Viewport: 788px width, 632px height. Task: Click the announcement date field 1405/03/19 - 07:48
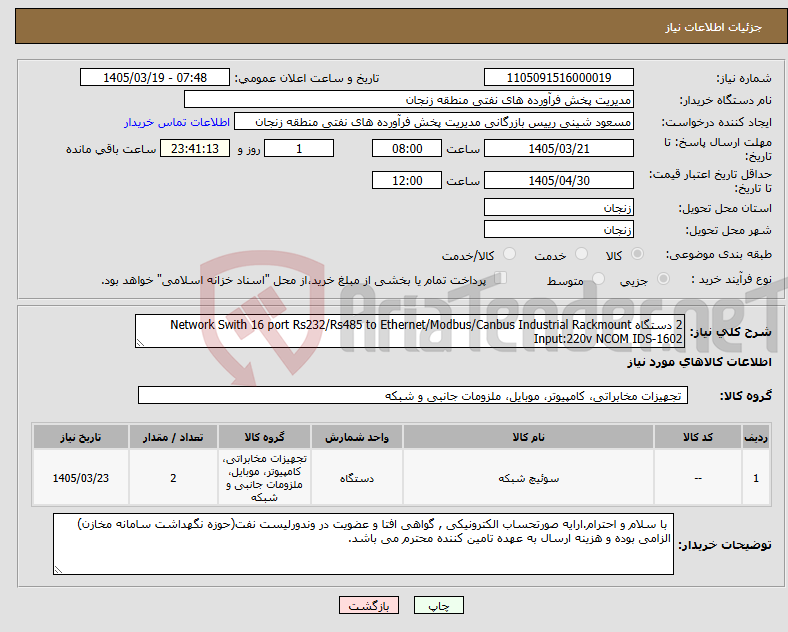[155, 77]
